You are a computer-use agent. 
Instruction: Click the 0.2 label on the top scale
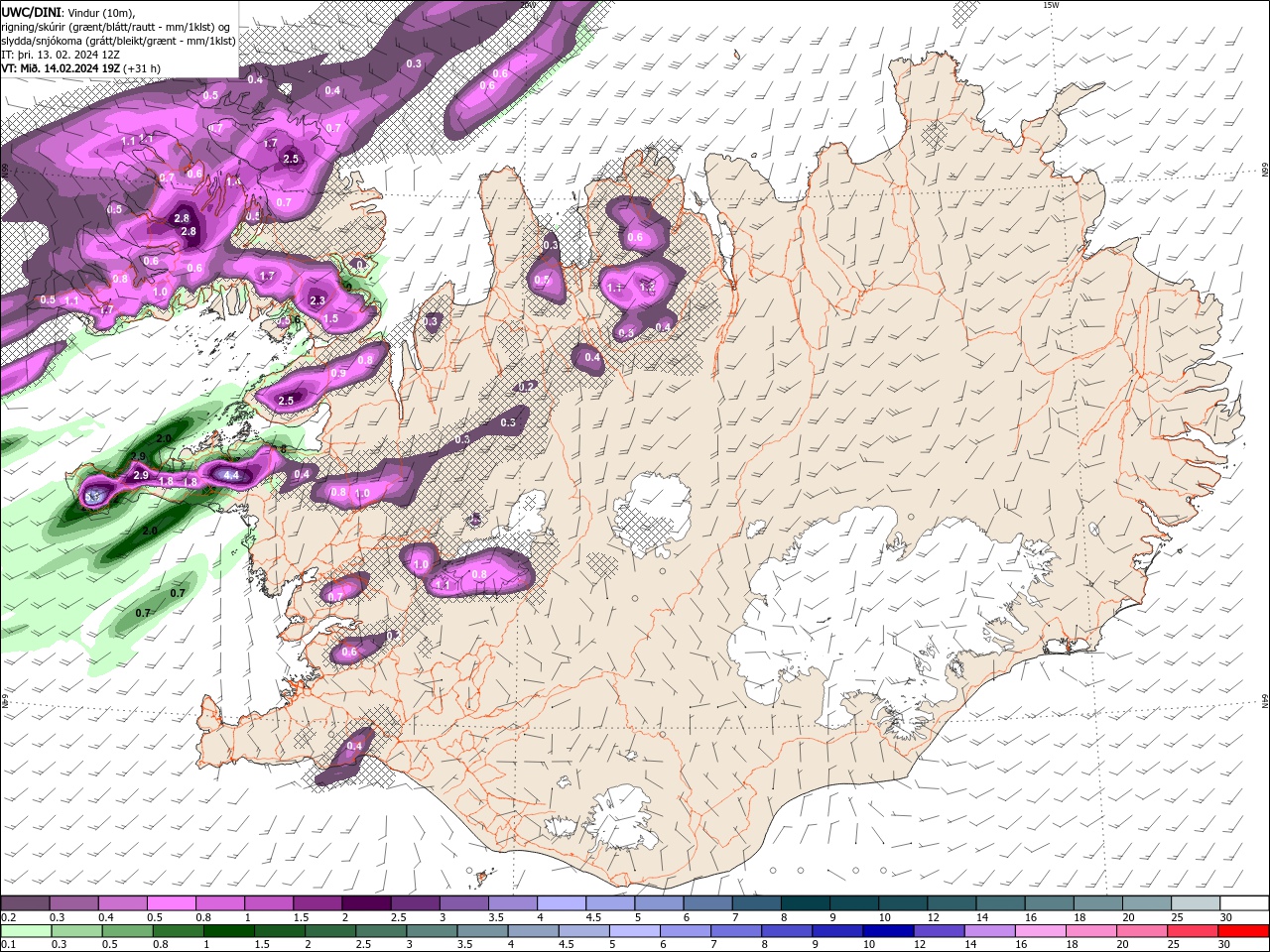[9, 916]
